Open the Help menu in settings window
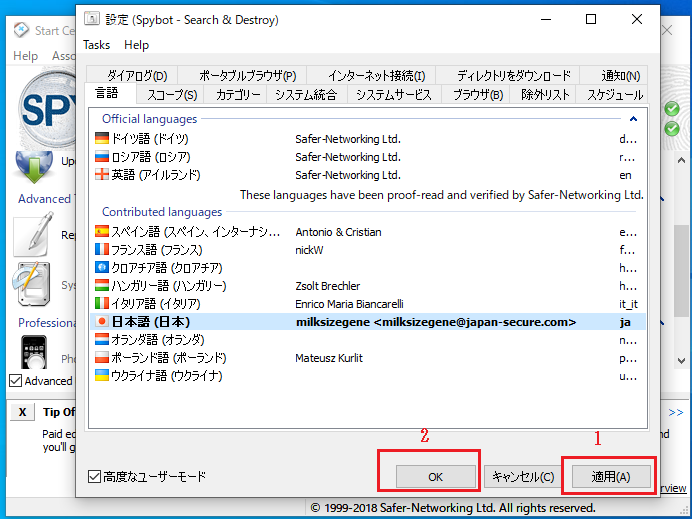Viewport: 692px width, 519px height. point(136,45)
